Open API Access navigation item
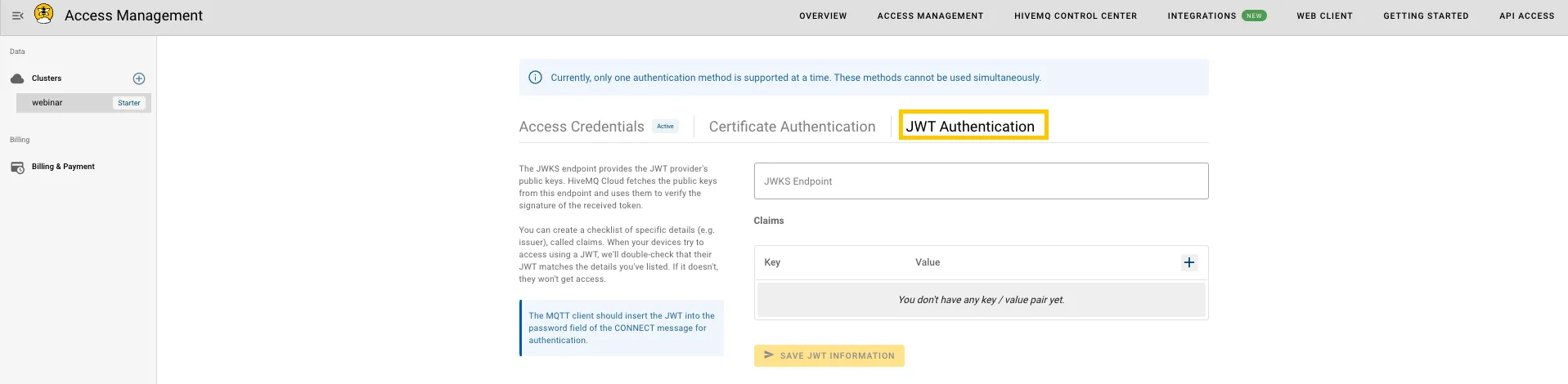The height and width of the screenshot is (384, 1568). pos(1526,16)
